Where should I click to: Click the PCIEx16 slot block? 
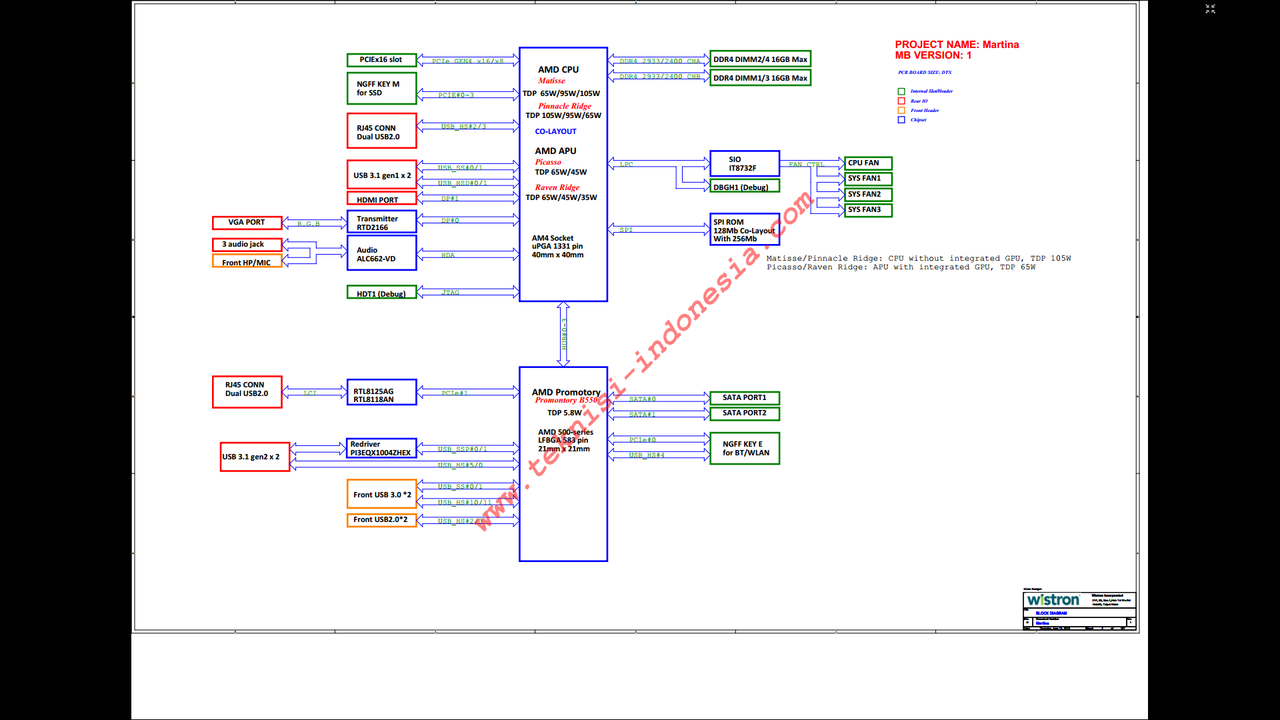(x=381, y=60)
